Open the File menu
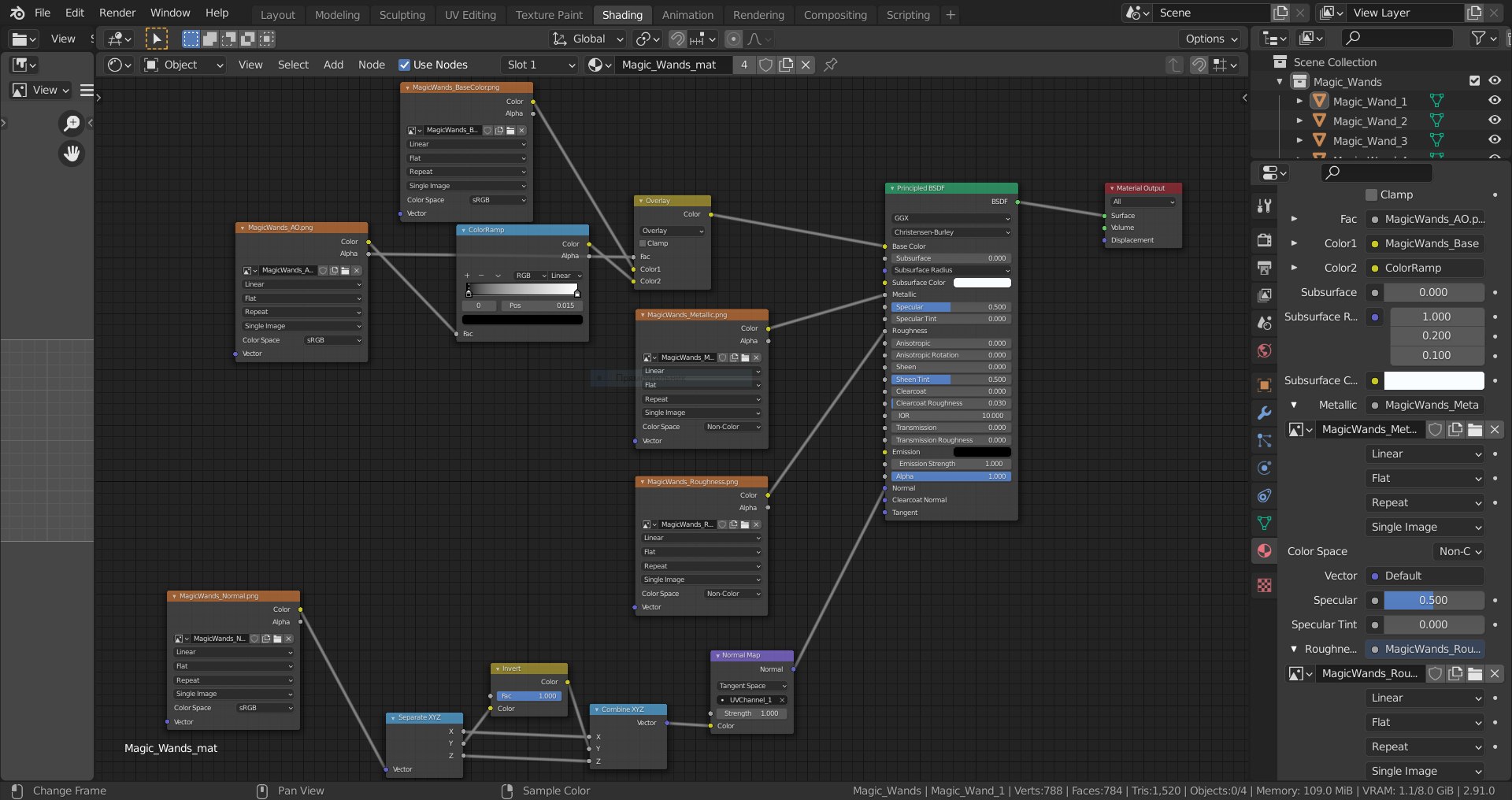Image resolution: width=1512 pixels, height=800 pixels. click(43, 13)
